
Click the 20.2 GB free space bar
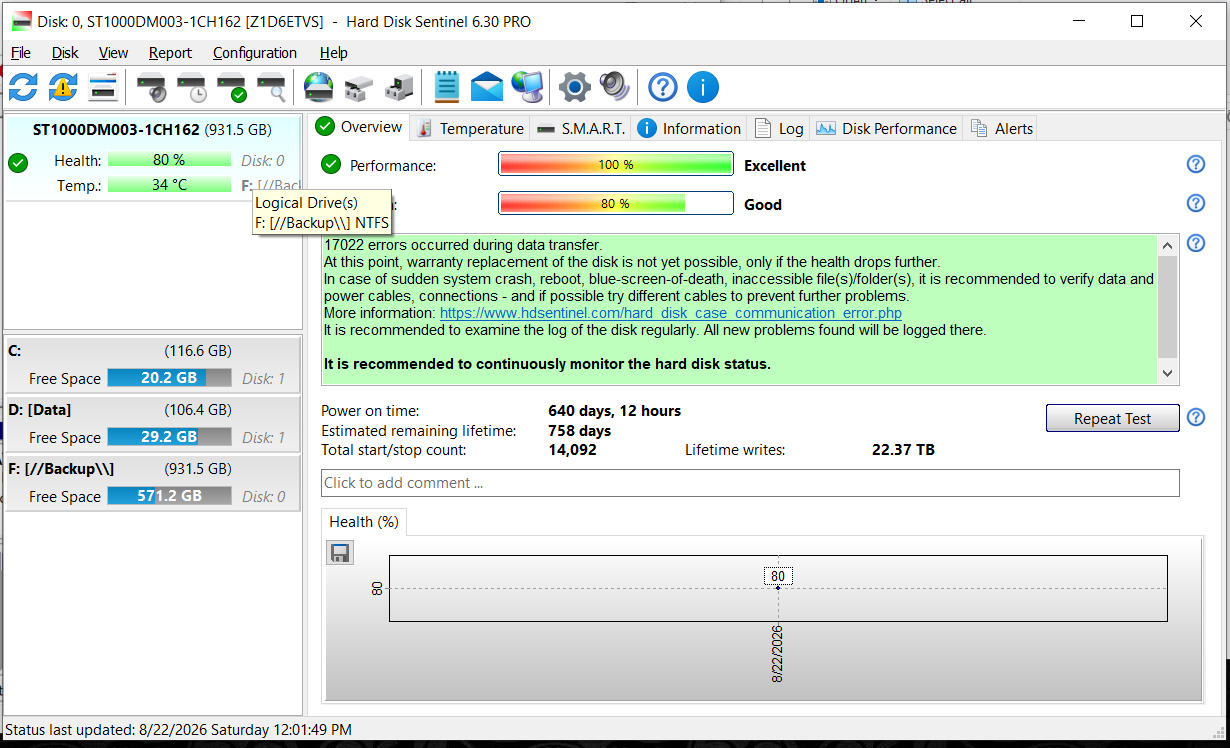169,378
